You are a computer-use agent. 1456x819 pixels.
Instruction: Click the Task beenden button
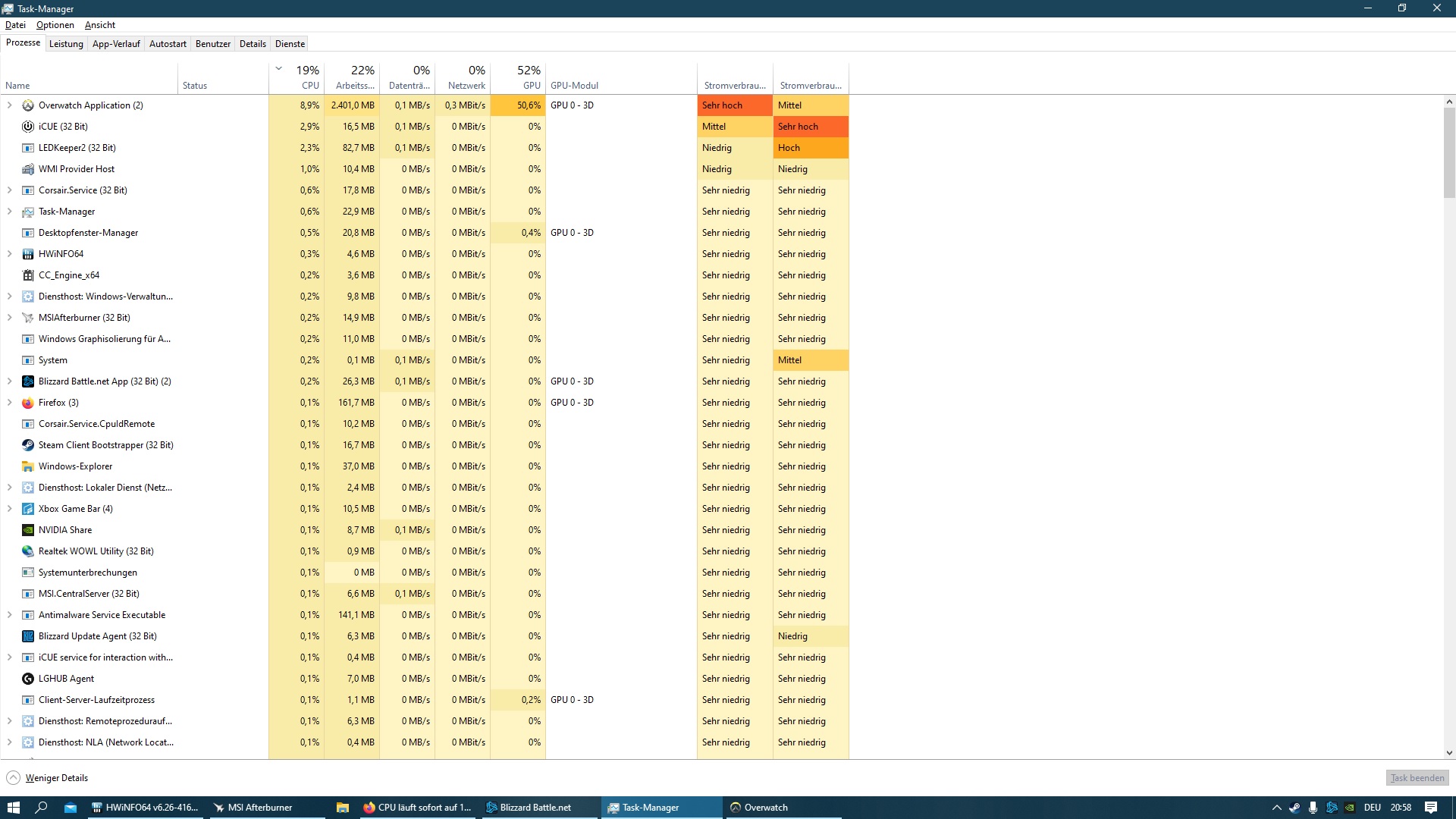pos(1417,778)
